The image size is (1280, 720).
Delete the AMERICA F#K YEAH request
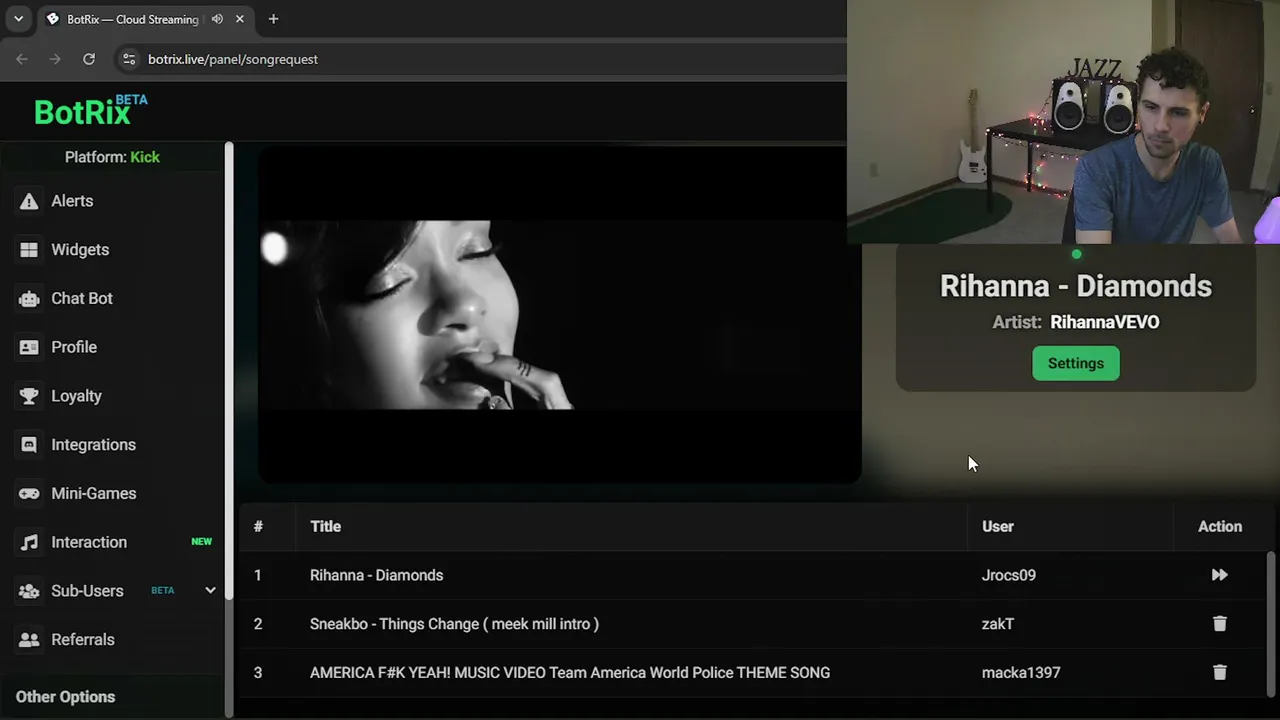(1219, 673)
